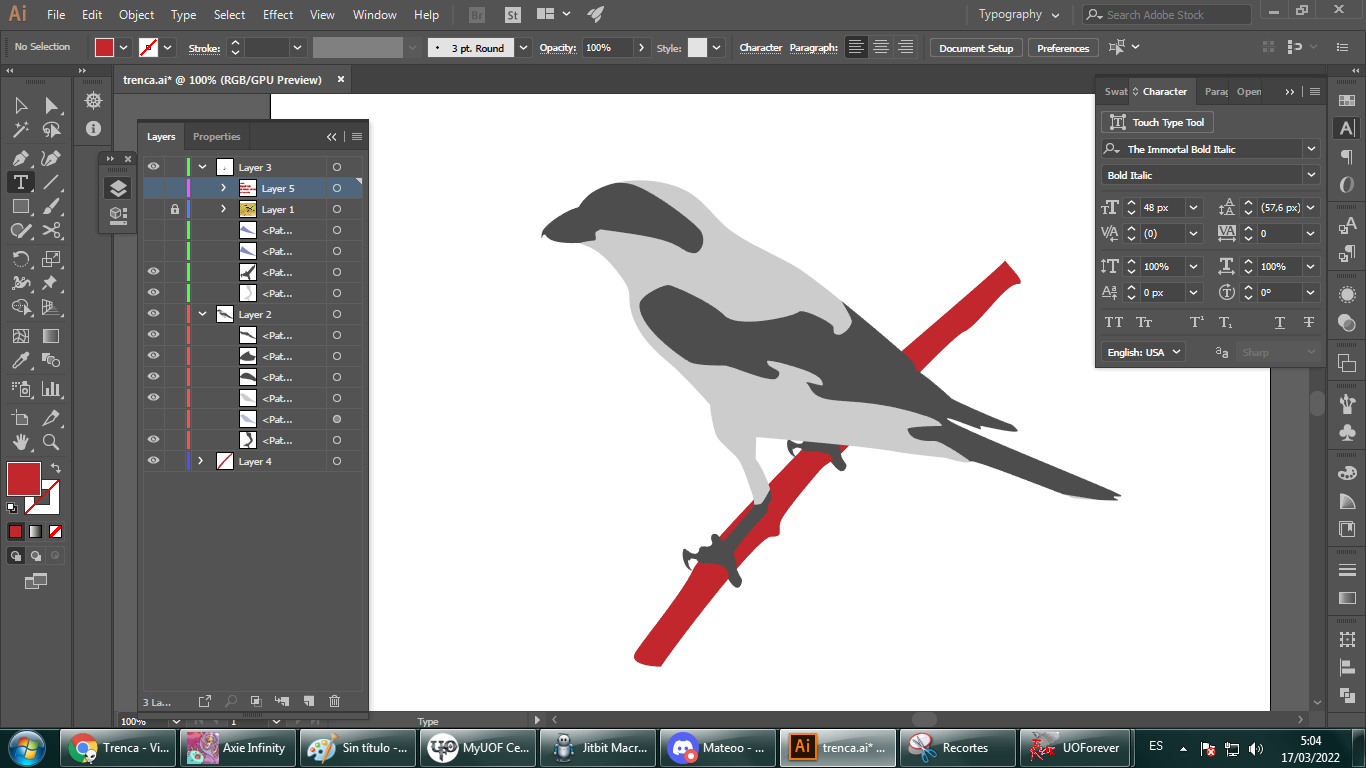
Task: Open the English: USA language dropdown
Action: pyautogui.click(x=1143, y=352)
